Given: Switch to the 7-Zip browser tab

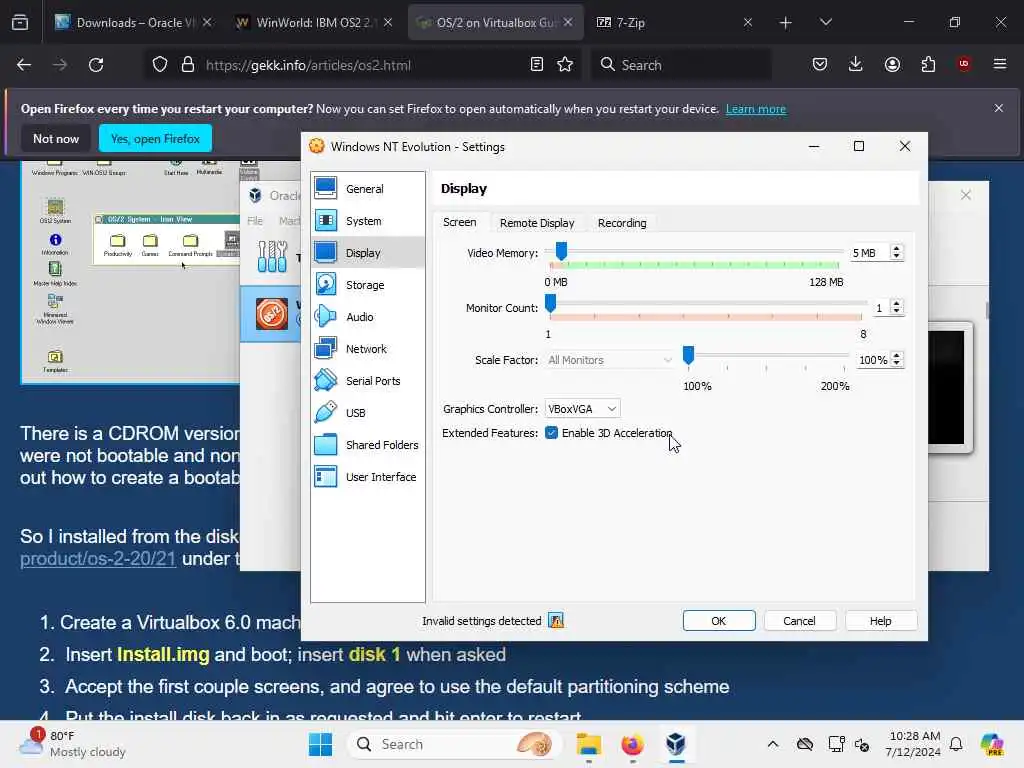Looking at the screenshot, I should (673, 22).
